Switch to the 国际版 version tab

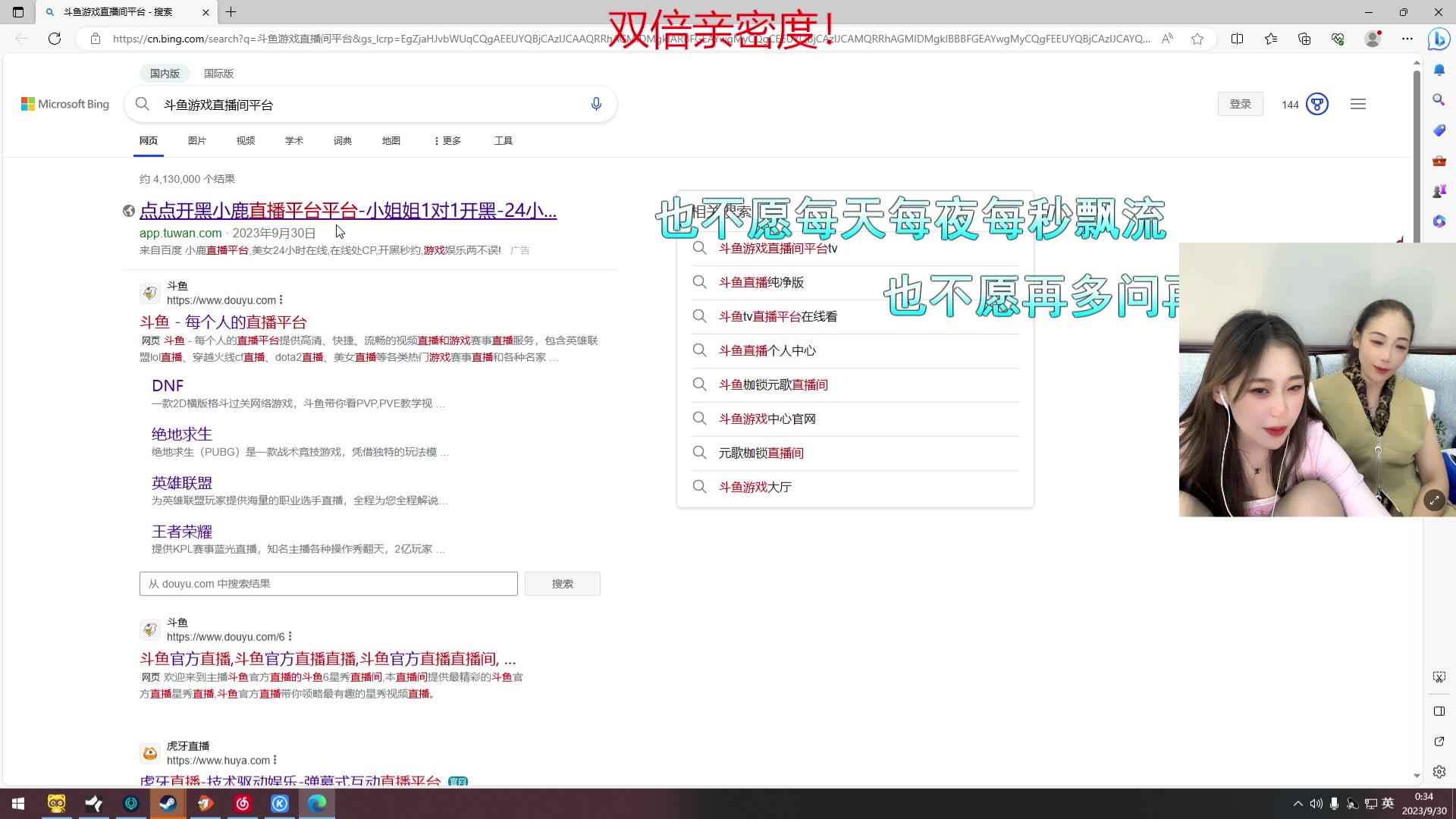(x=218, y=73)
